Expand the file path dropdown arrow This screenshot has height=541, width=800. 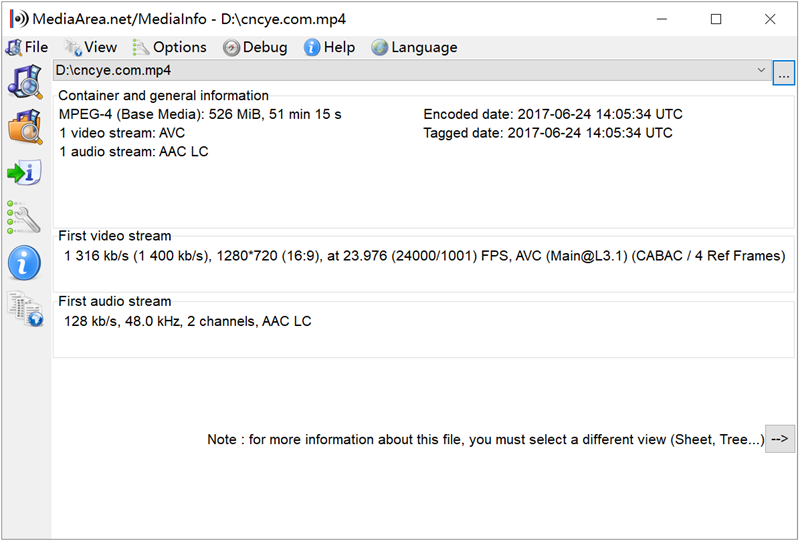point(761,71)
